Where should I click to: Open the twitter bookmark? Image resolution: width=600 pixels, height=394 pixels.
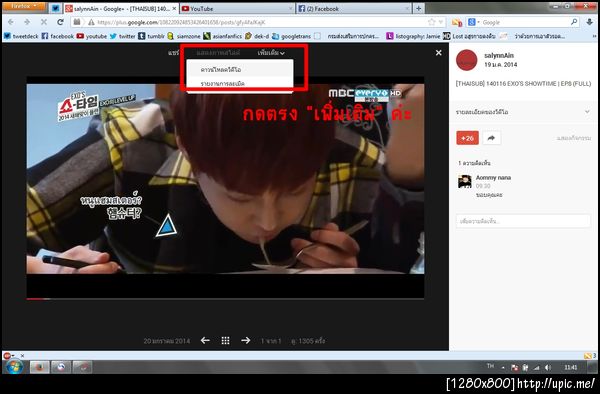click(122, 36)
